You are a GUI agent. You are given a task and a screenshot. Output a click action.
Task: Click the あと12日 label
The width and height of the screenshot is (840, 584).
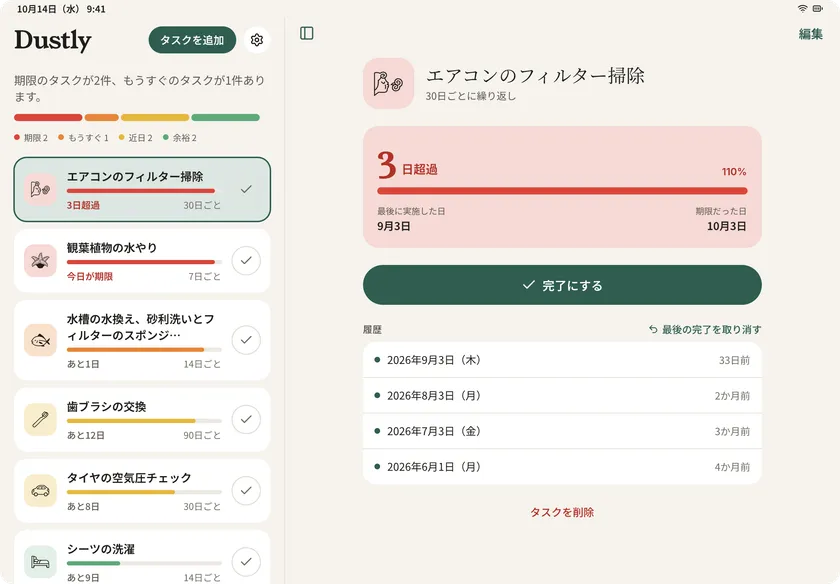(86, 435)
